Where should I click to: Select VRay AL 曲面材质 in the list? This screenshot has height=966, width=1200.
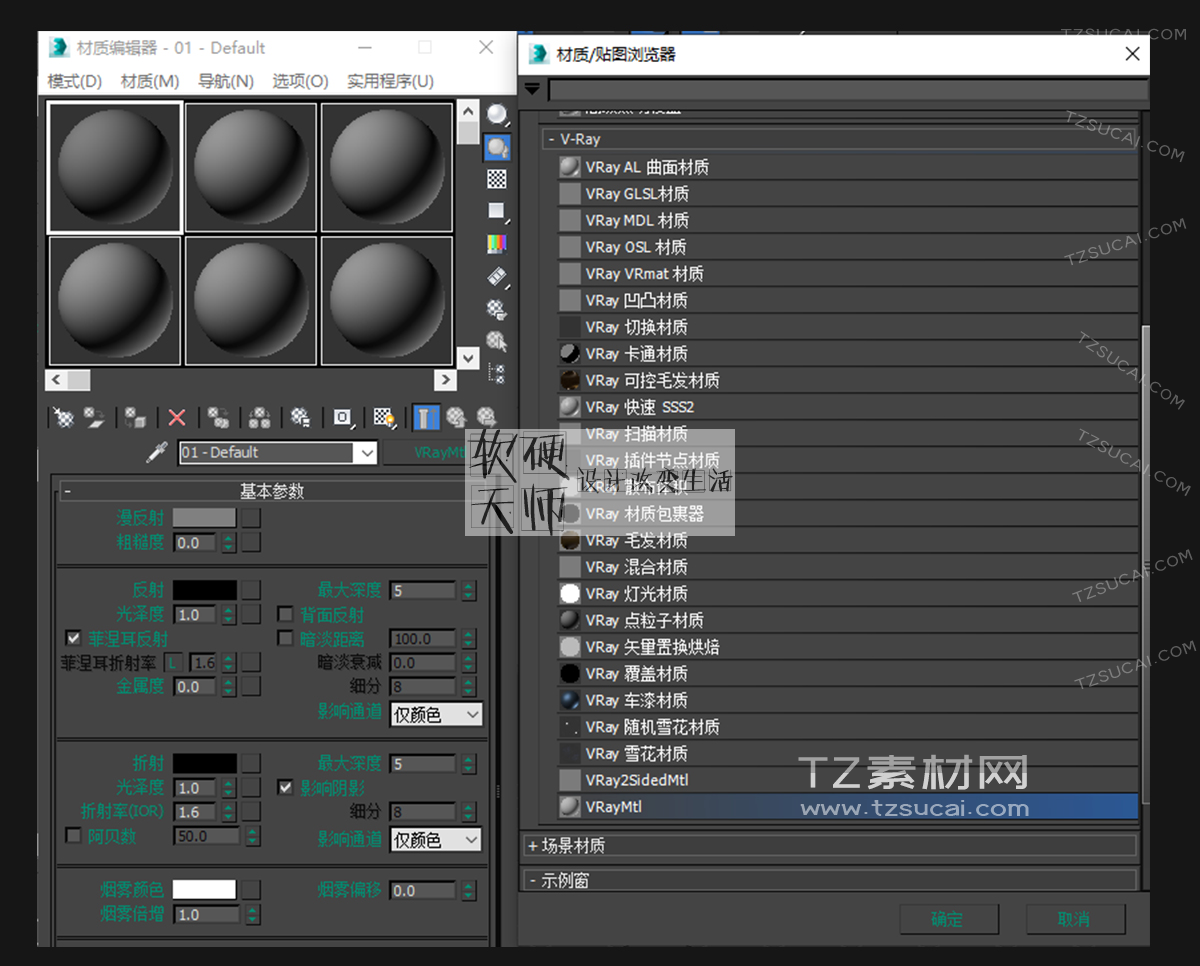848,167
